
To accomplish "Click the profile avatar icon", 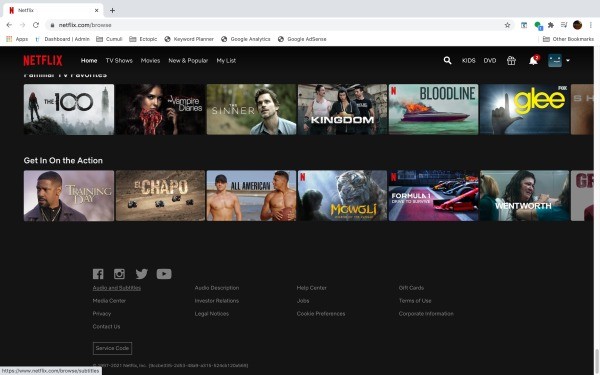I will click(555, 60).
